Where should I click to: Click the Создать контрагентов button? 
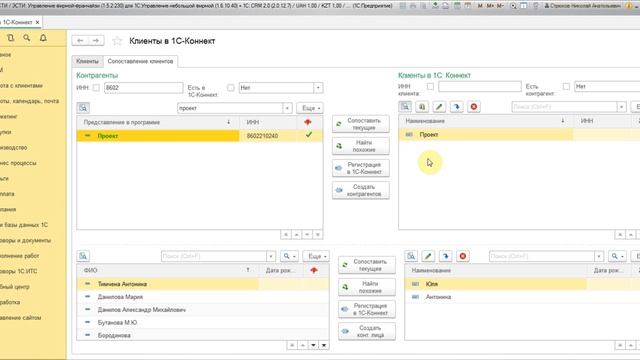[361, 190]
